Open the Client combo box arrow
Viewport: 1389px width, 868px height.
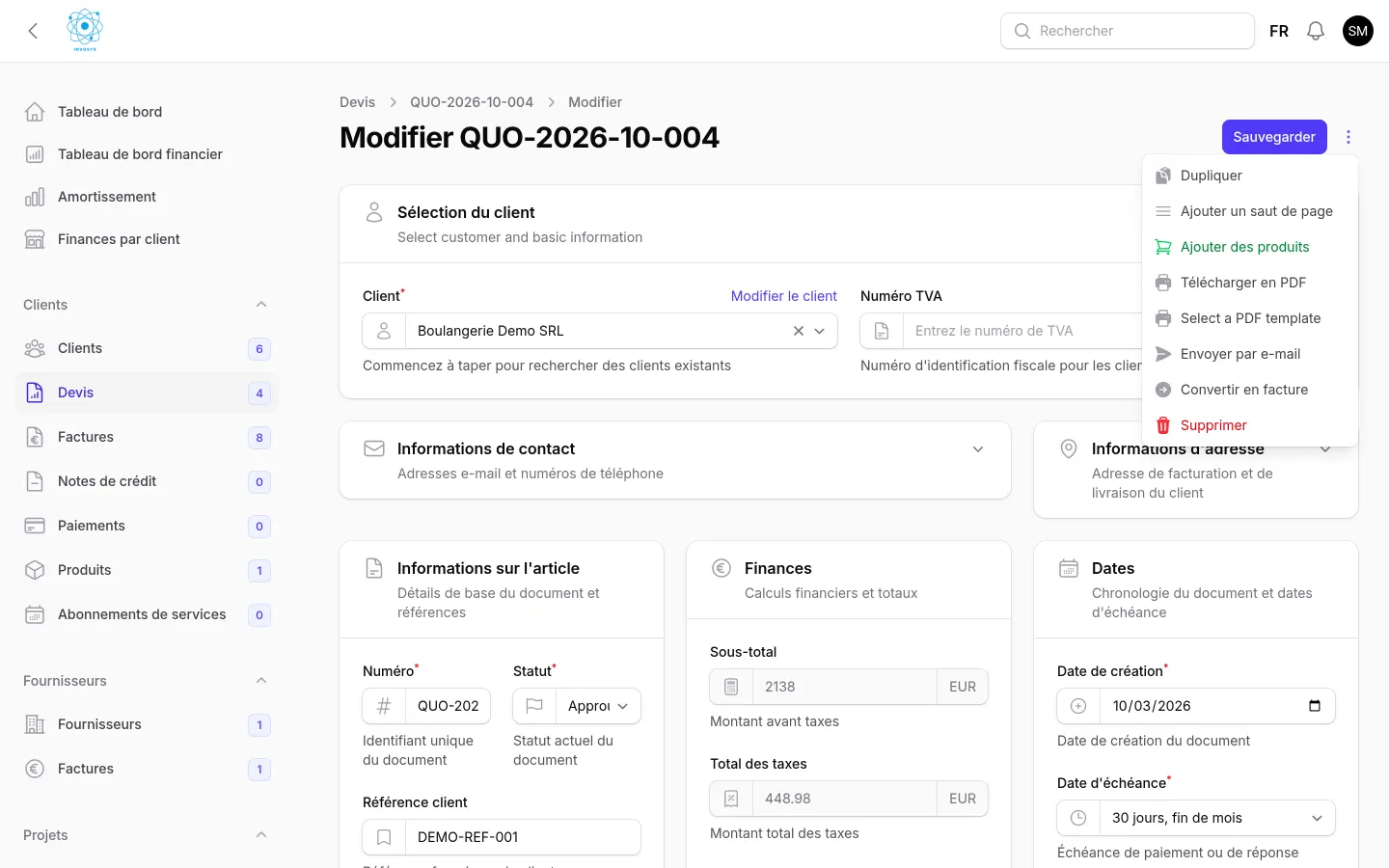point(820,331)
